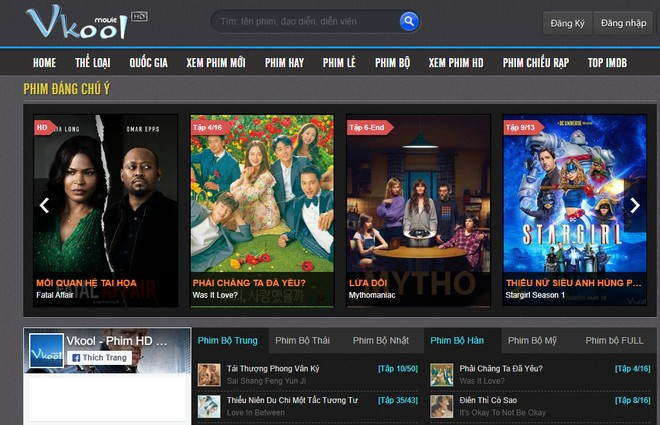
Task: Click the THIẾU NỮ SIÊU ANH HÙNG title
Action: click(x=573, y=283)
